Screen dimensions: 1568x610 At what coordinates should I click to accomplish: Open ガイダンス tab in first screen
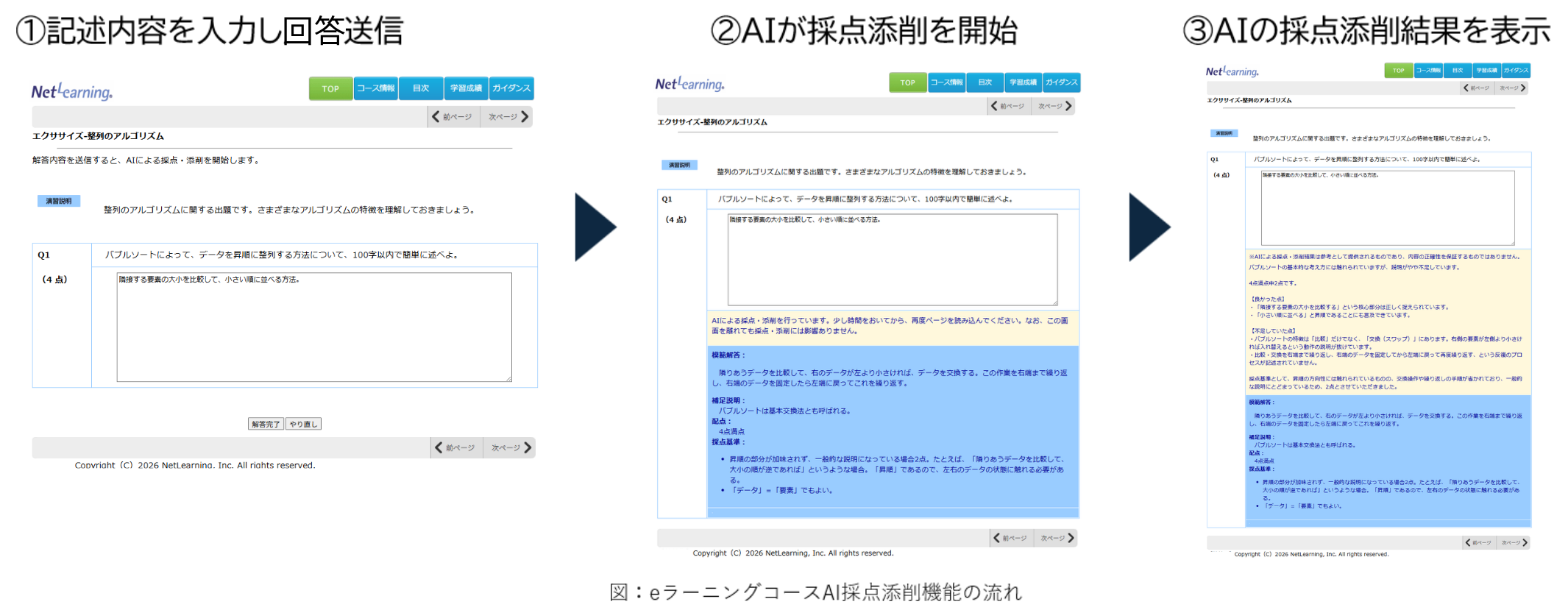(511, 88)
